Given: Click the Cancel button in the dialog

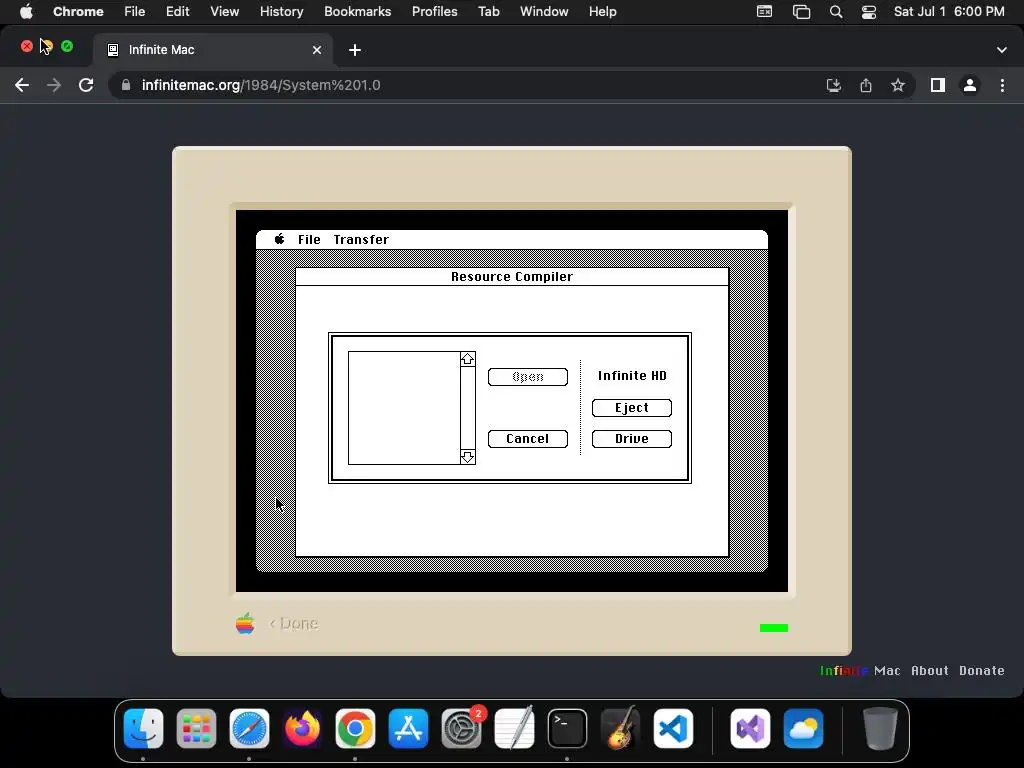Looking at the screenshot, I should pos(528,439).
